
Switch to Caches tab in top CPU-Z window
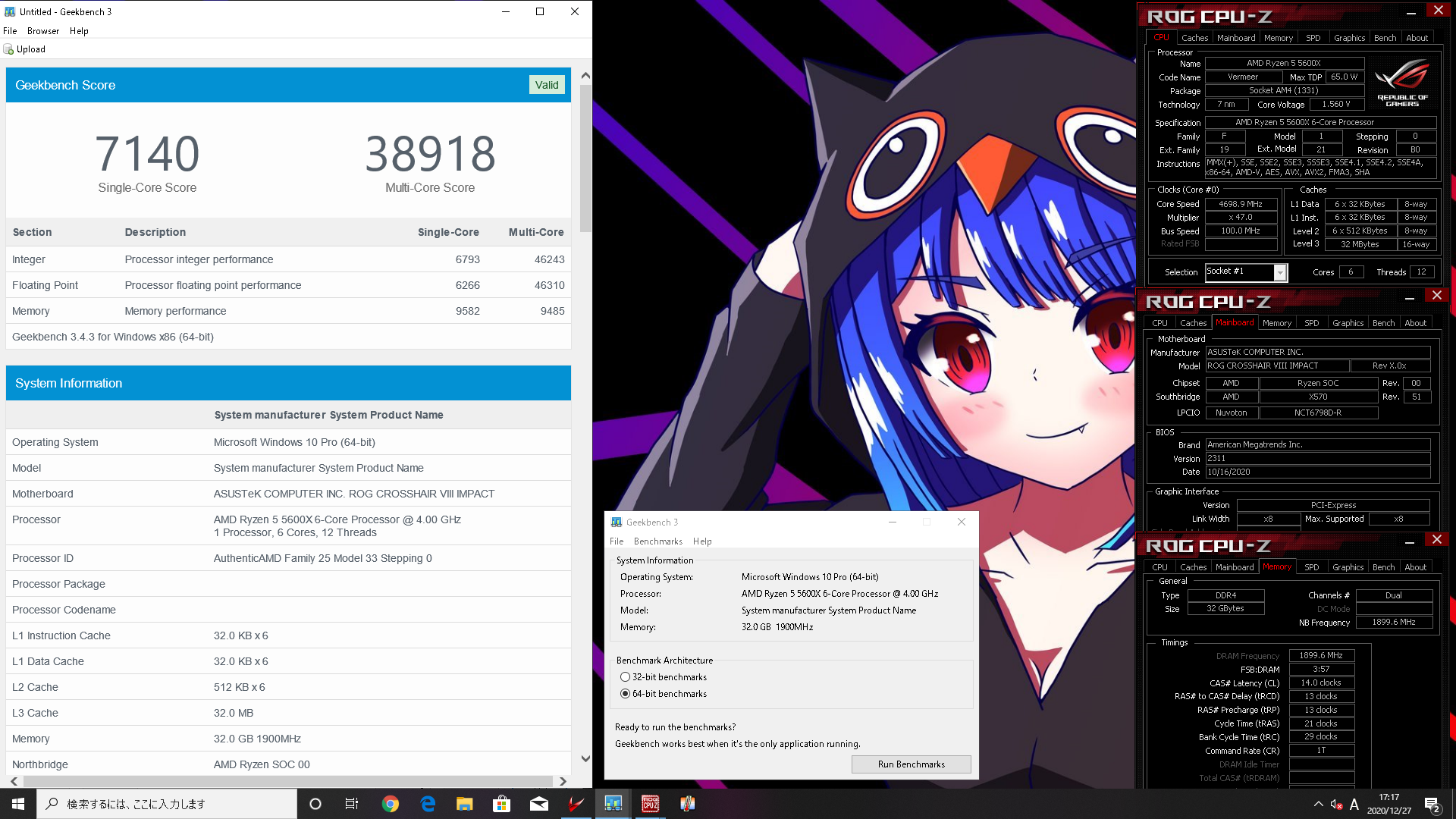tap(1194, 38)
